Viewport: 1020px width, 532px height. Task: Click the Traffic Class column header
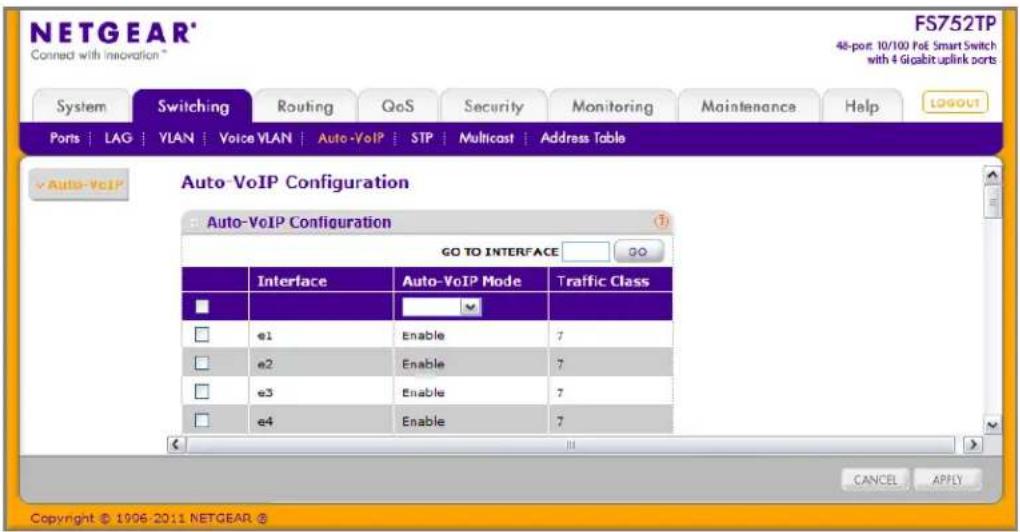[611, 281]
